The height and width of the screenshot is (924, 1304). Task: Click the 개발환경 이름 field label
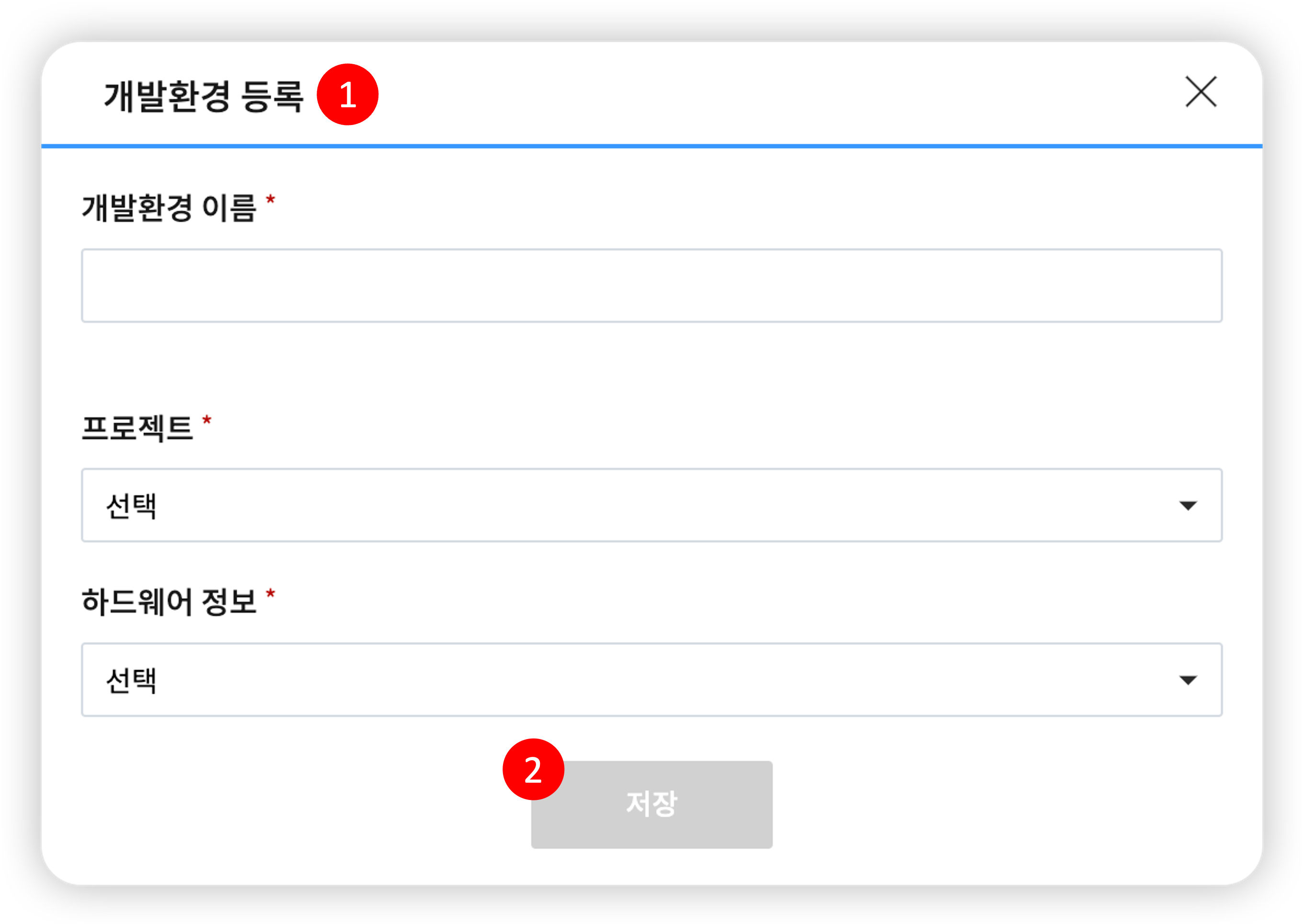point(169,208)
